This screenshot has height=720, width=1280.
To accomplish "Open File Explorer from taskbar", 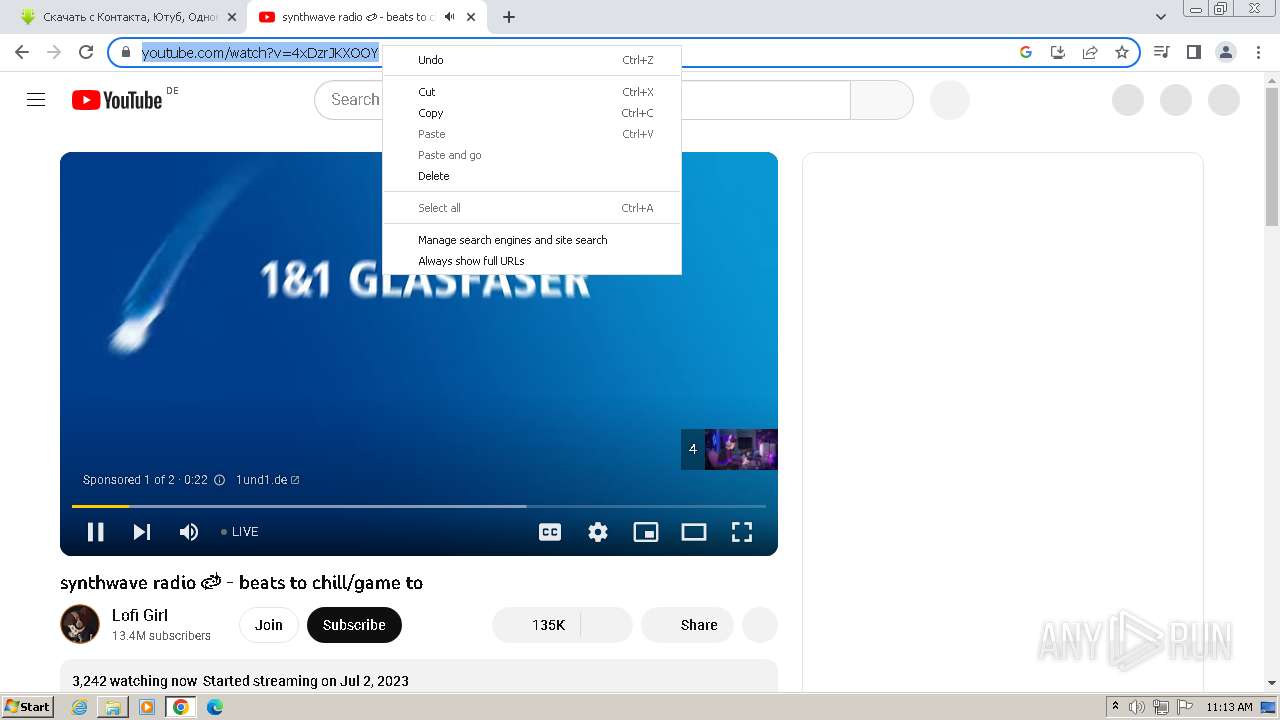I will [113, 707].
